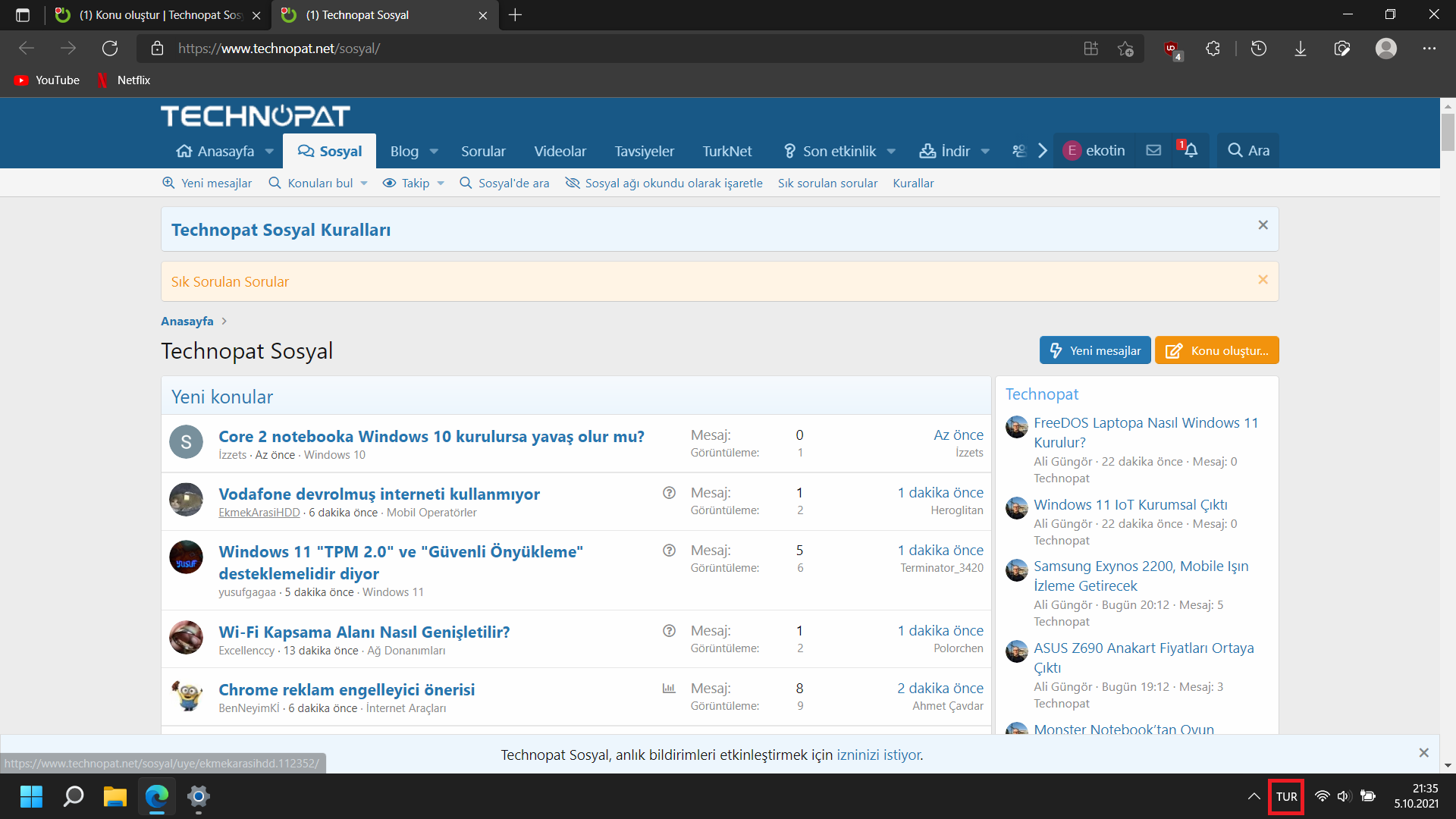
Task: Close the notification permission bar
Action: (x=1423, y=753)
